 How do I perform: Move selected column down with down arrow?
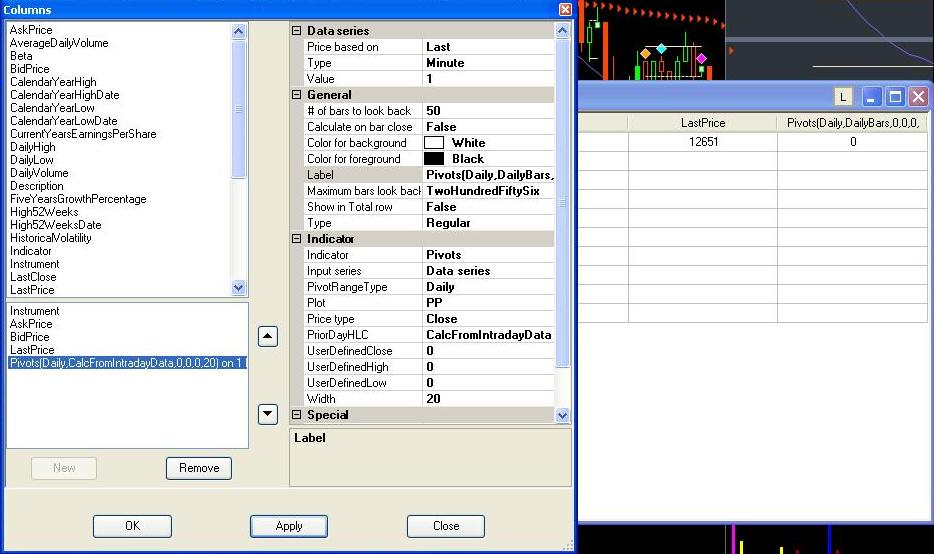point(268,414)
